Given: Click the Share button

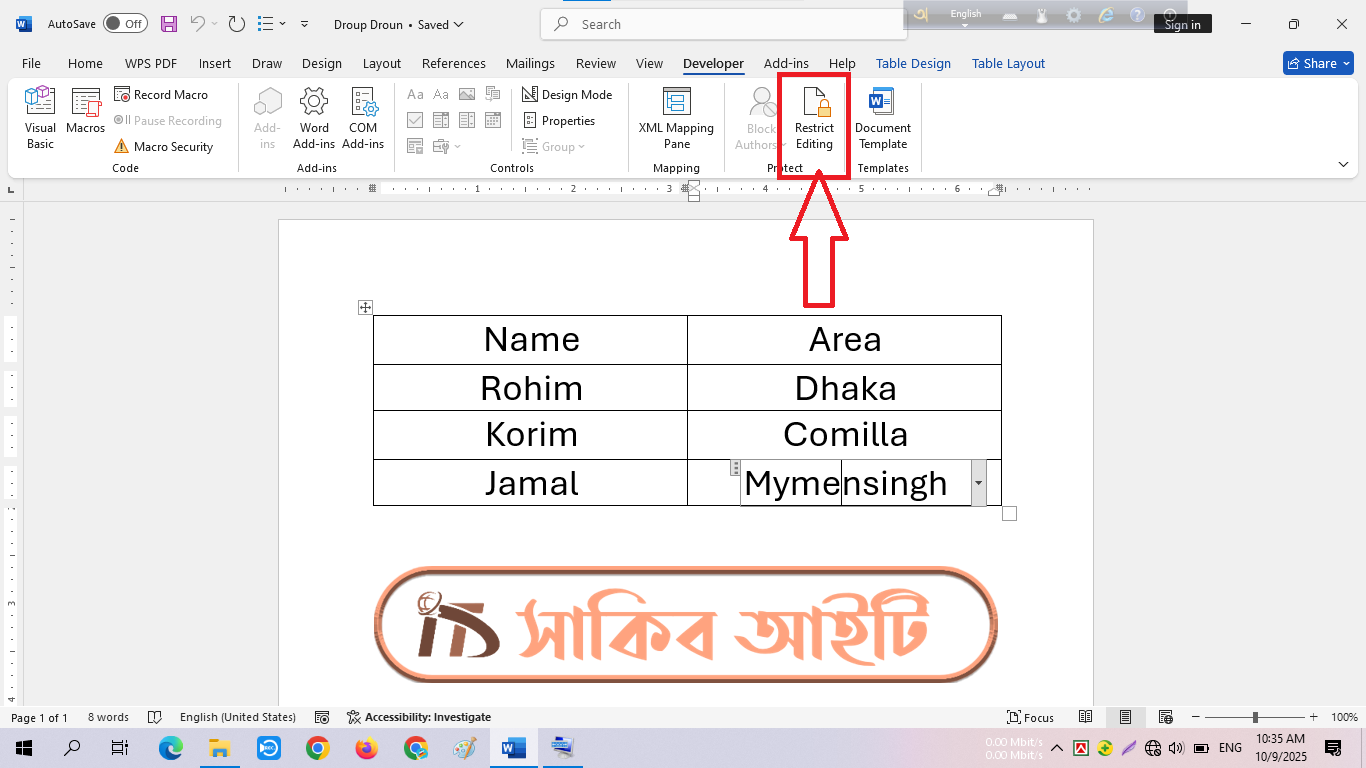Looking at the screenshot, I should 1318,63.
